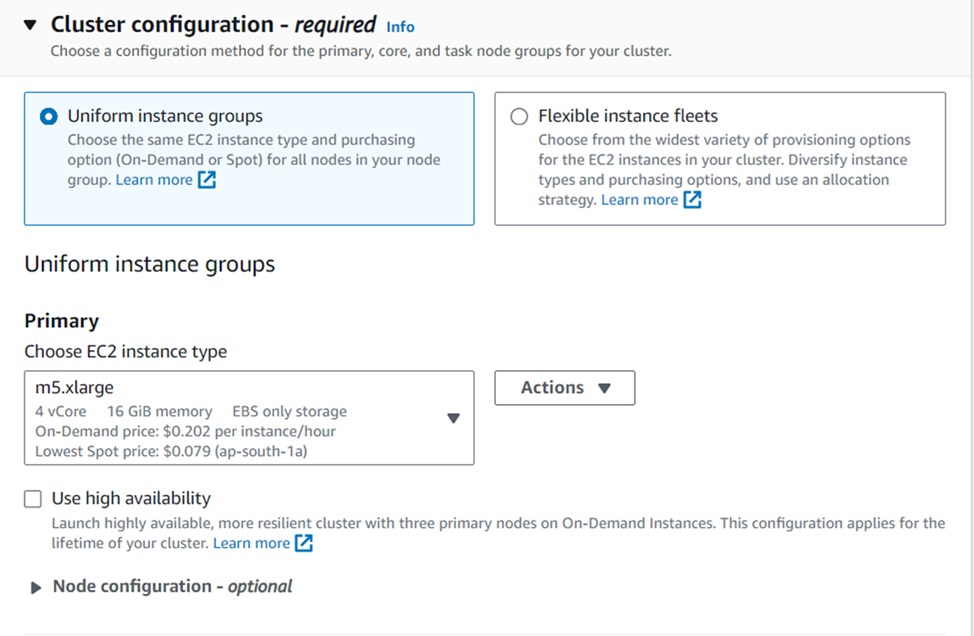The image size is (974, 636).
Task: Click the down arrow on the Actions button
Action: tap(604, 388)
